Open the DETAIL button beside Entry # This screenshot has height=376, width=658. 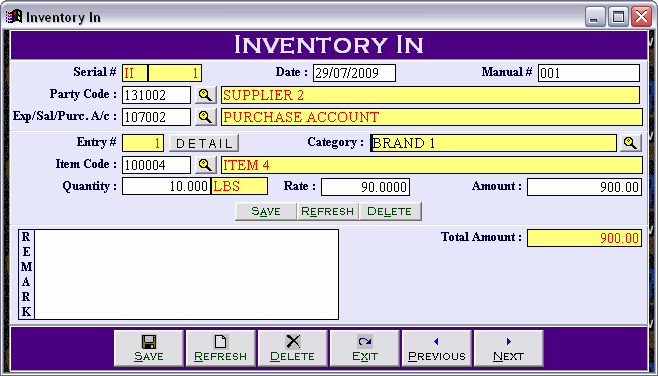click(204, 143)
